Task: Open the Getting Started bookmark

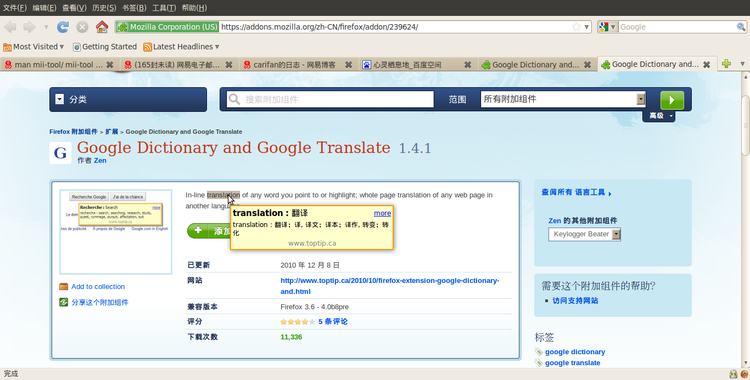Action: click(x=105, y=46)
